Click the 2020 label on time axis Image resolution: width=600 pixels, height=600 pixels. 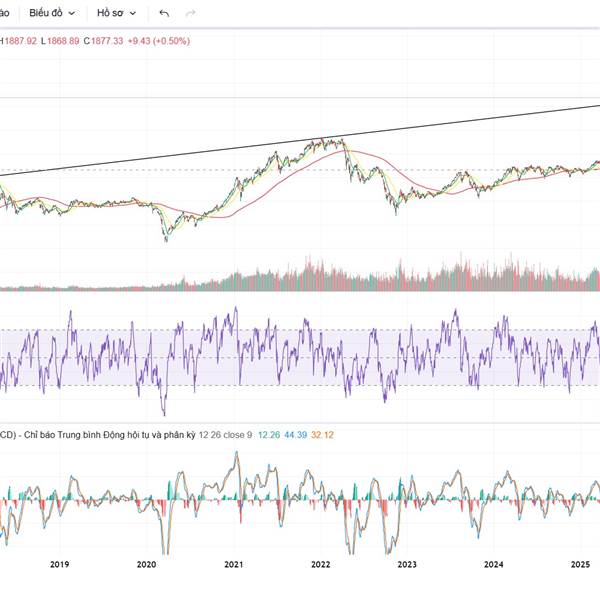(x=146, y=565)
